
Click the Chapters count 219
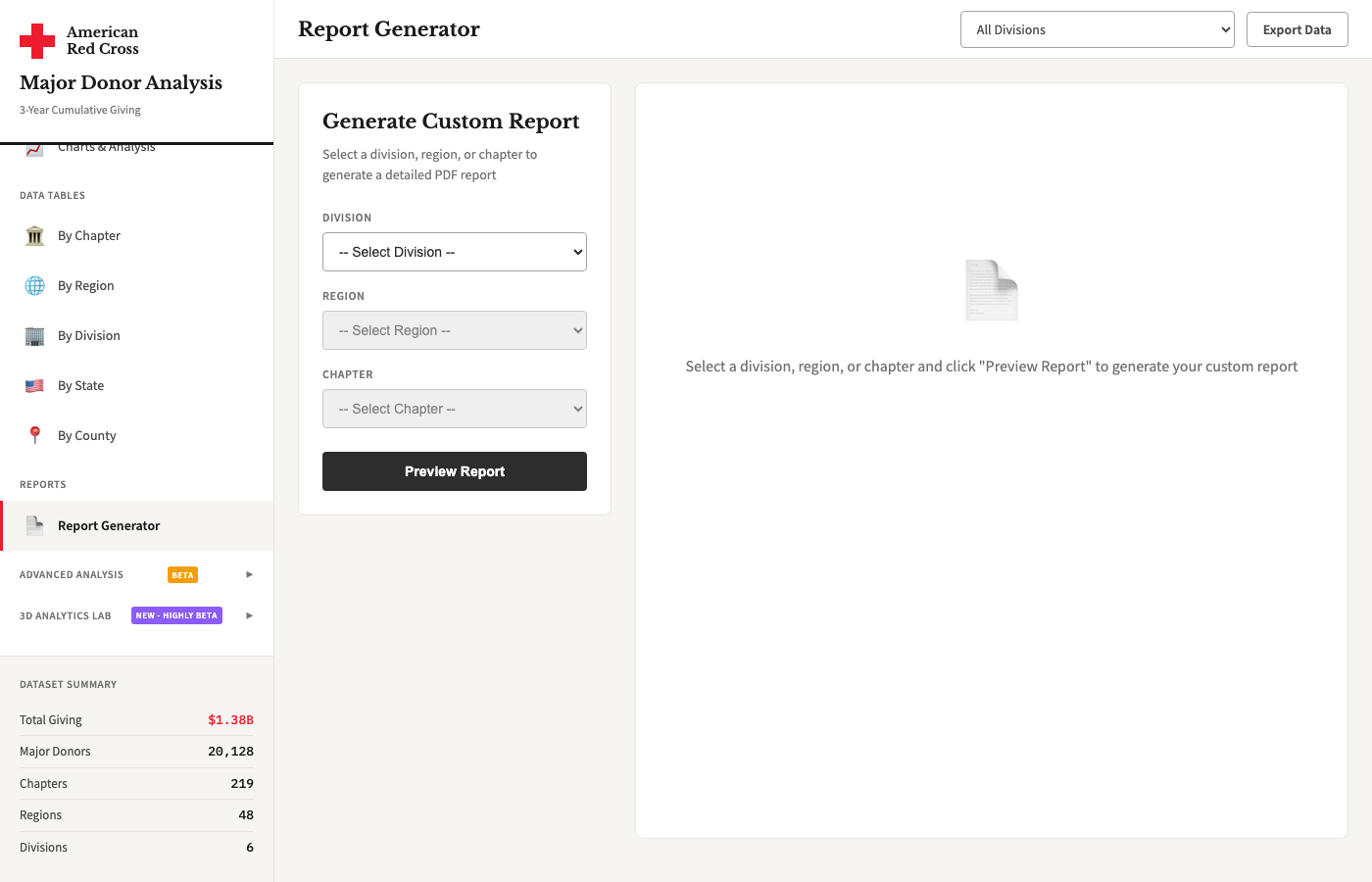point(242,784)
